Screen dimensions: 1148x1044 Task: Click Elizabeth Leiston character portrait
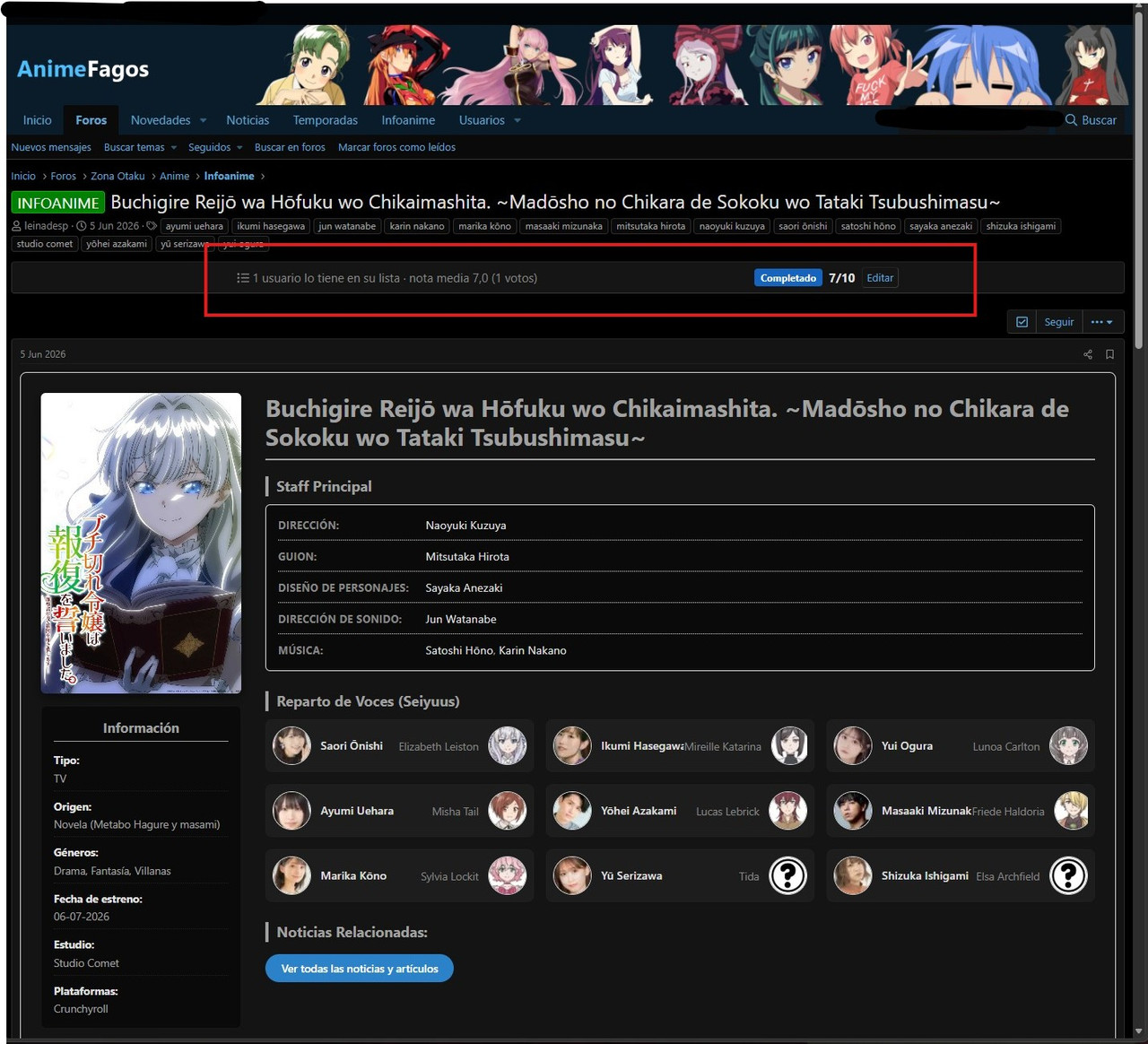click(x=508, y=746)
